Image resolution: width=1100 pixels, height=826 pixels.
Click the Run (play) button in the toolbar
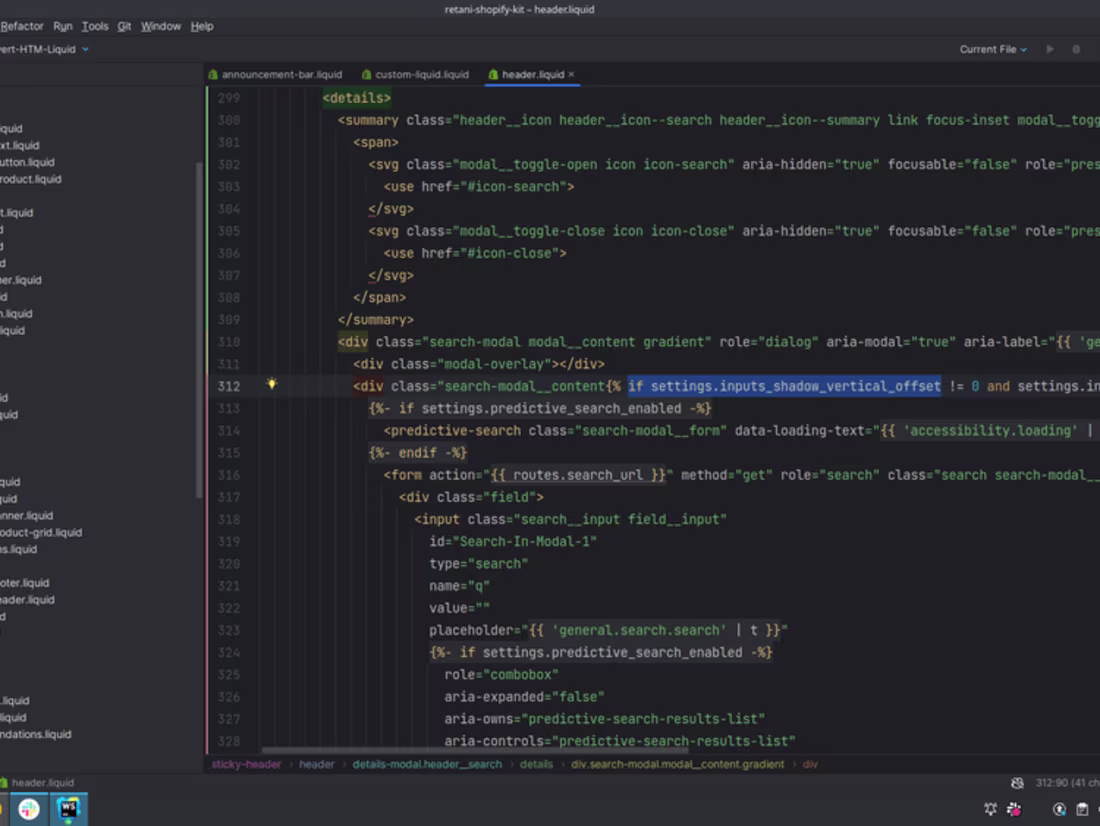pos(1050,48)
